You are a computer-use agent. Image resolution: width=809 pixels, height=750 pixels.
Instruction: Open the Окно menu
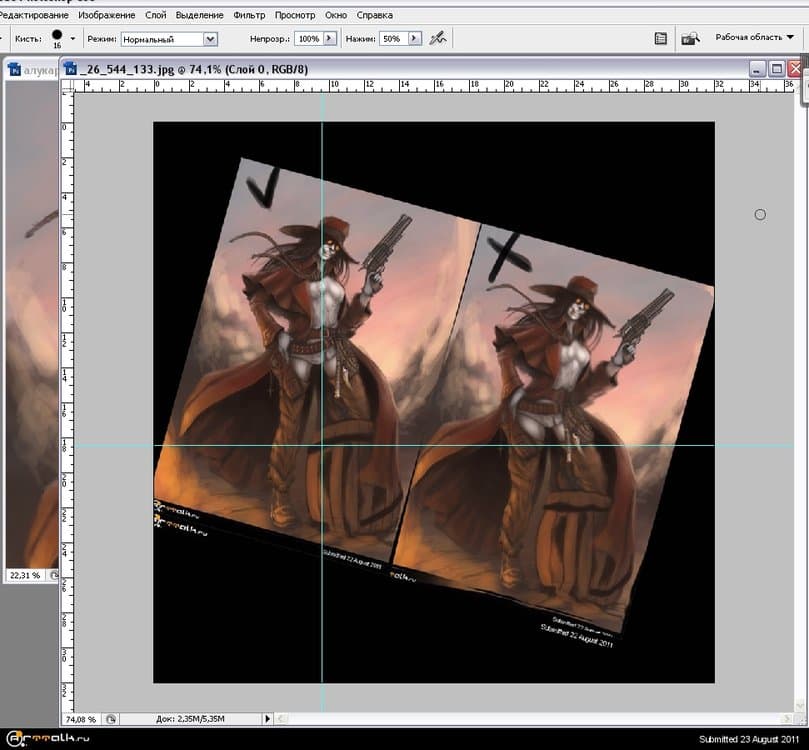[336, 15]
